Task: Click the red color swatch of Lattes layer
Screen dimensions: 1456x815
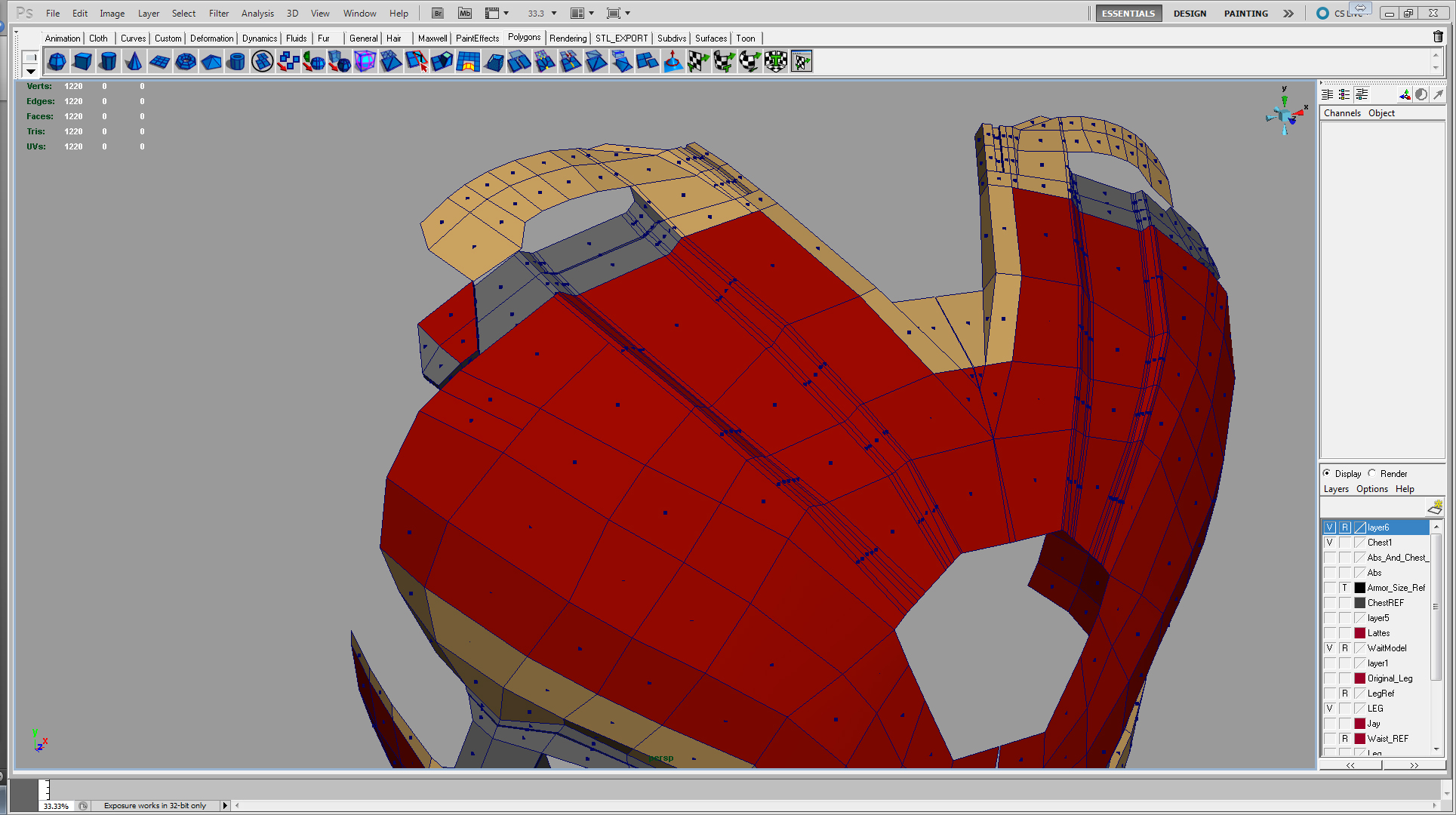Action: coord(1360,633)
